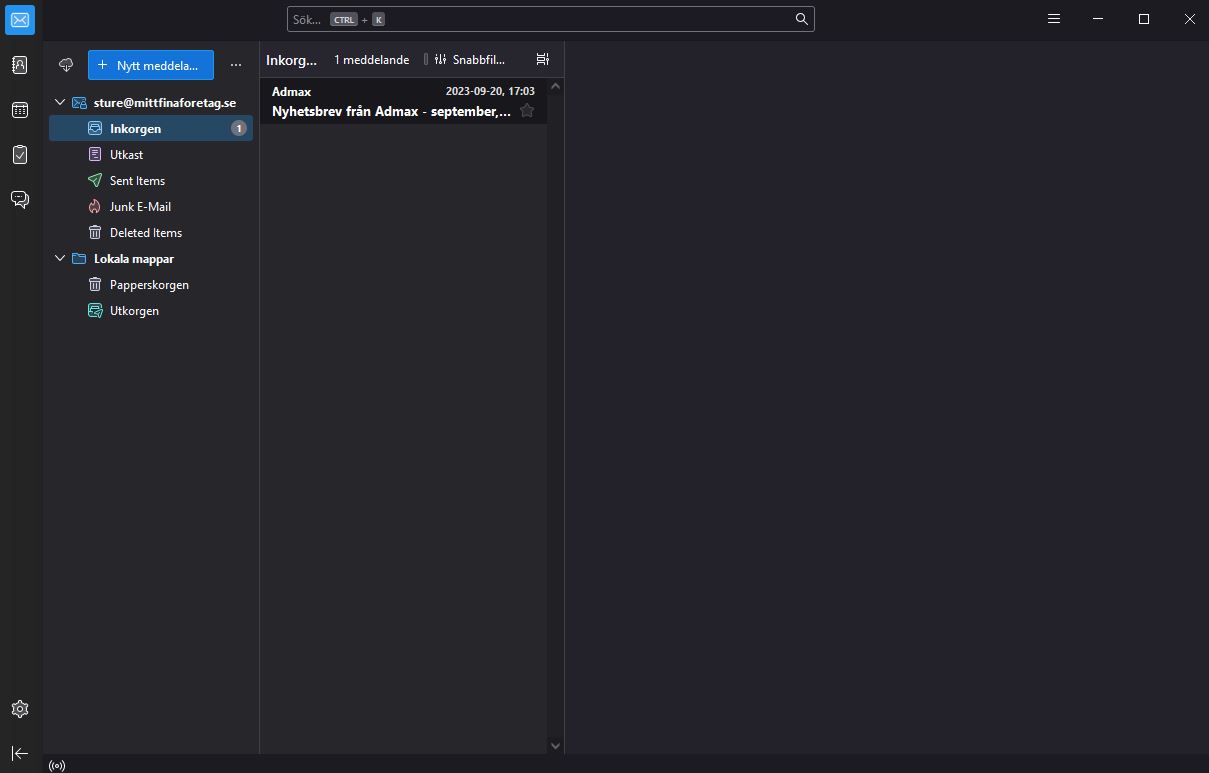
Task: Toggle the Snabbfilter quick filter
Action: point(470,60)
